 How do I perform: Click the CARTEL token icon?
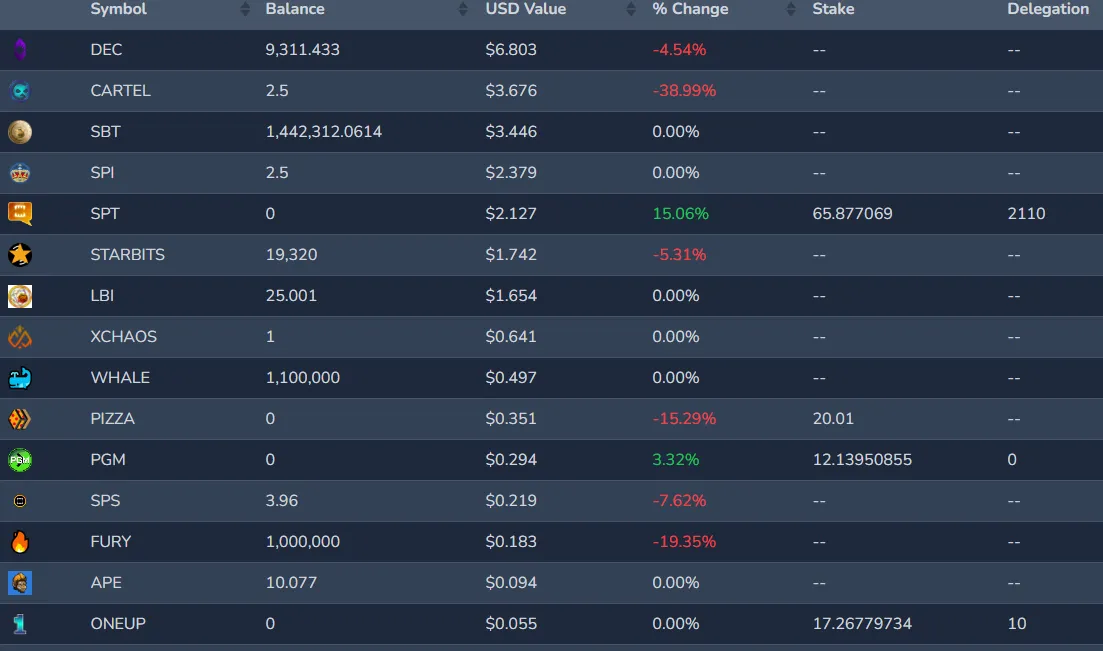pos(20,91)
